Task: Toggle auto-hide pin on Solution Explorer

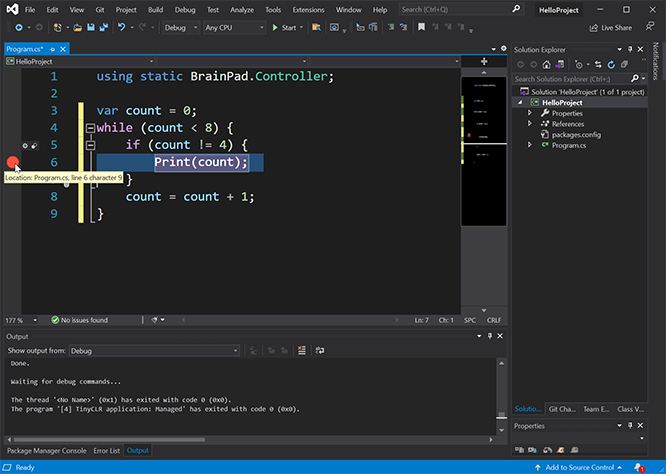Action: point(630,49)
